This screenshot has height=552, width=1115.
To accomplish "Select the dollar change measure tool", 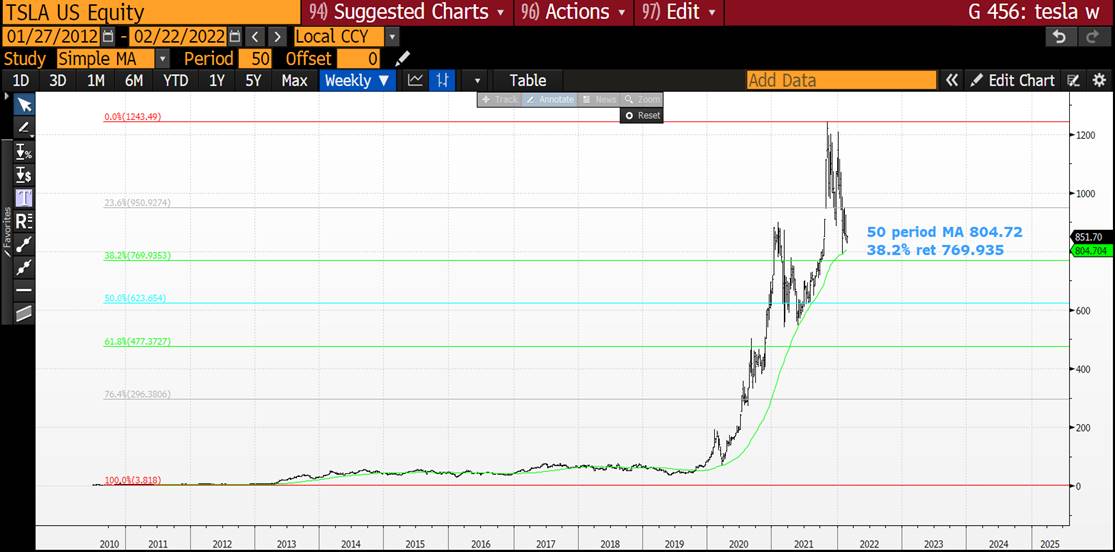I will [x=24, y=174].
